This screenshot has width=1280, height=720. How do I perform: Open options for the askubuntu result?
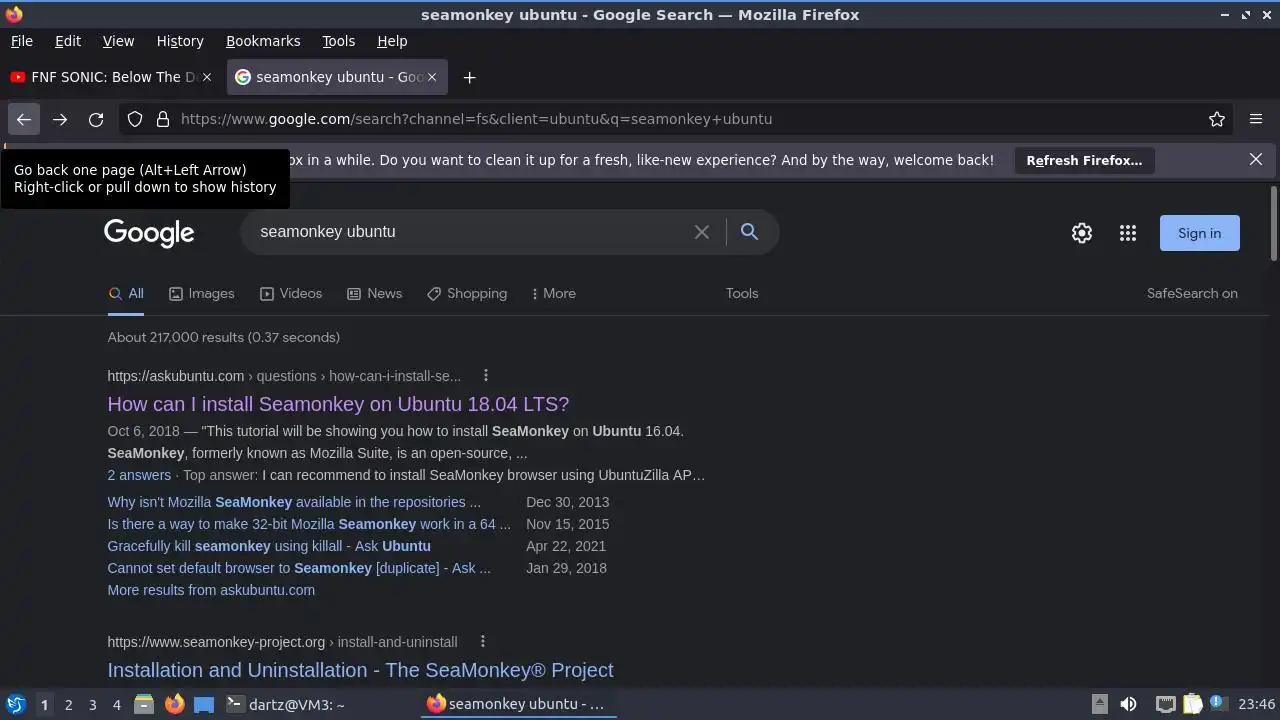(486, 376)
